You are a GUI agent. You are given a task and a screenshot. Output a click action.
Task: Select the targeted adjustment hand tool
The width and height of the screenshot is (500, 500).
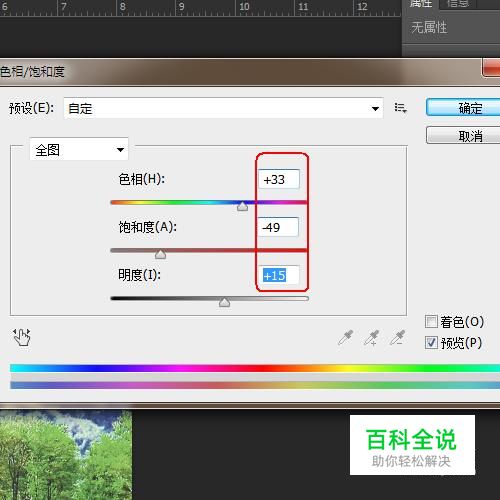pos(22,337)
